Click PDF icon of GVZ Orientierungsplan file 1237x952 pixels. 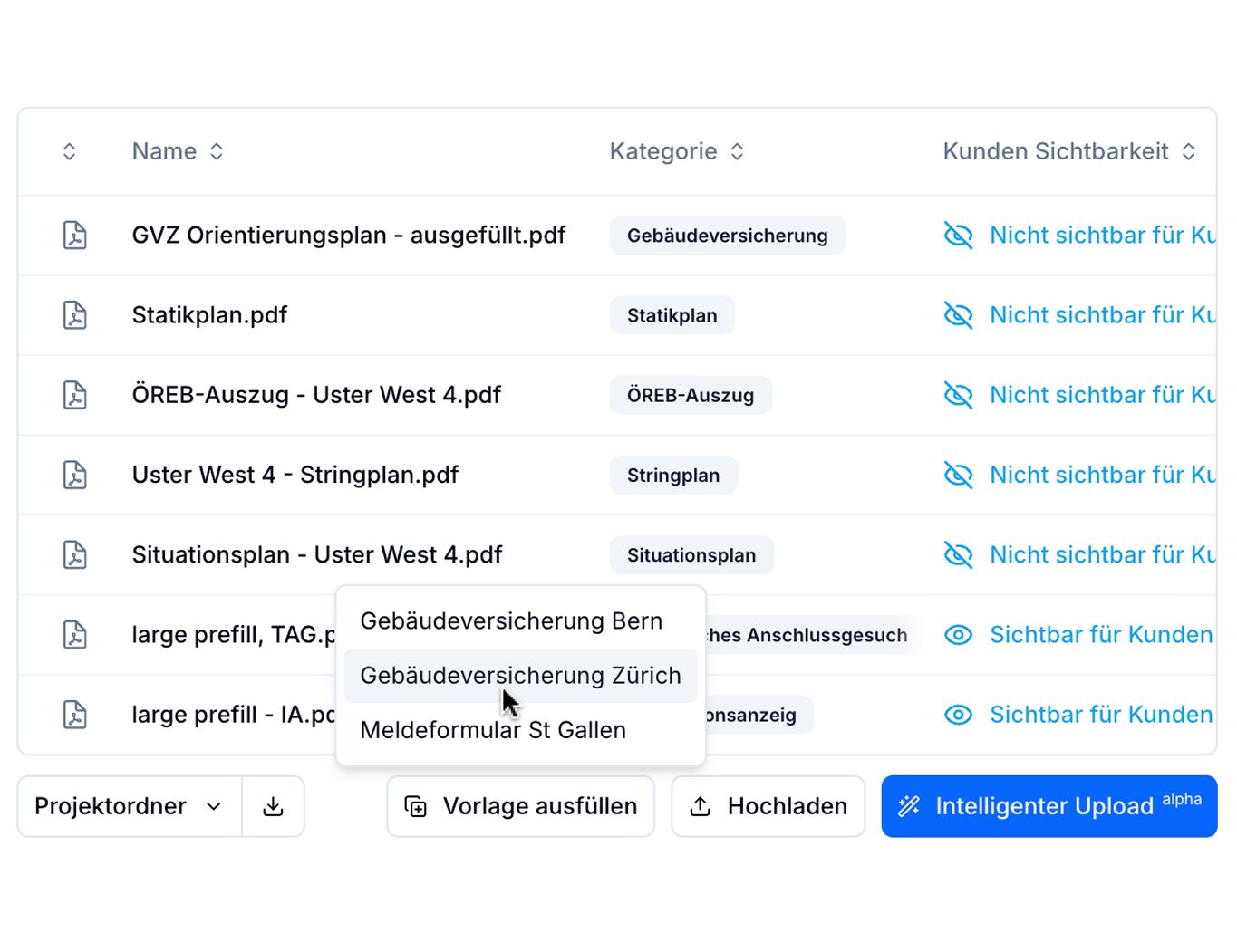[x=75, y=236]
